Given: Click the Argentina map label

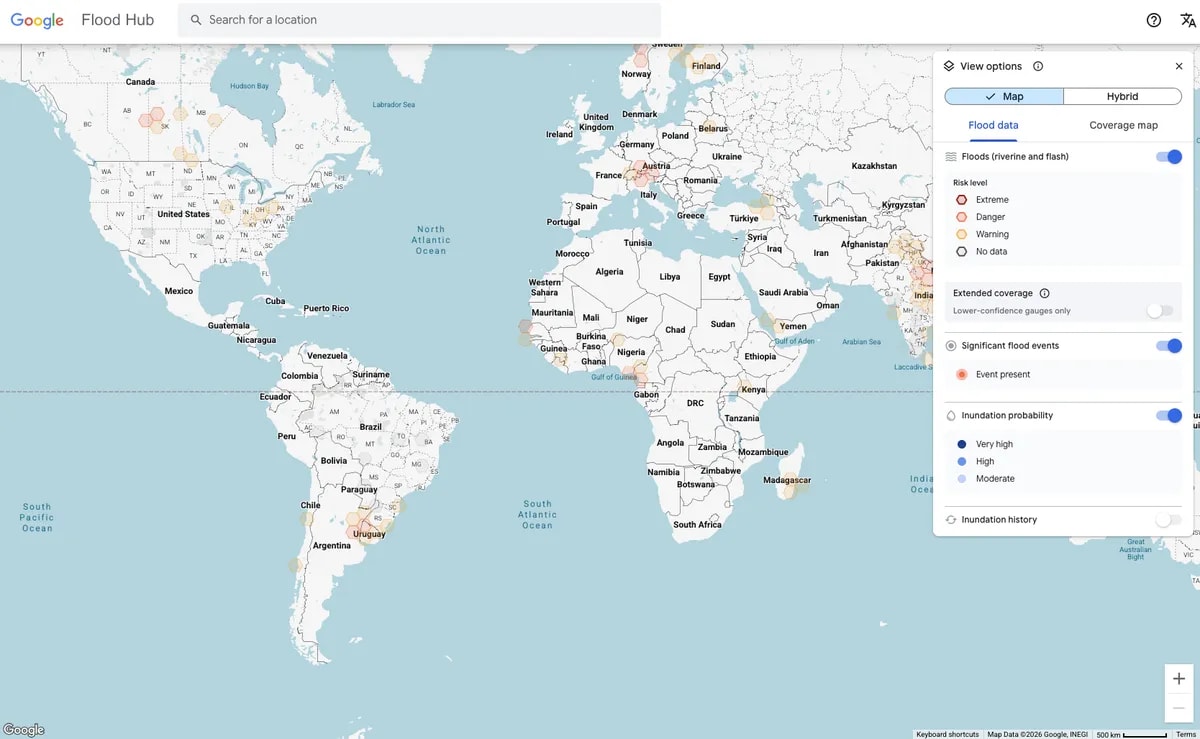Looking at the screenshot, I should [332, 546].
